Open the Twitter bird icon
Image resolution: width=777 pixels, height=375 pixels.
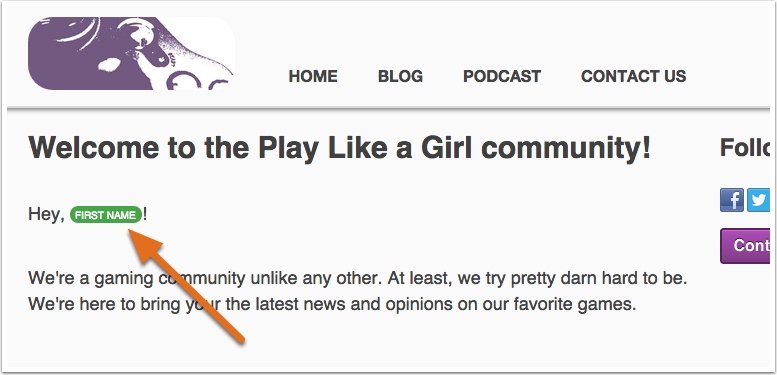point(758,200)
